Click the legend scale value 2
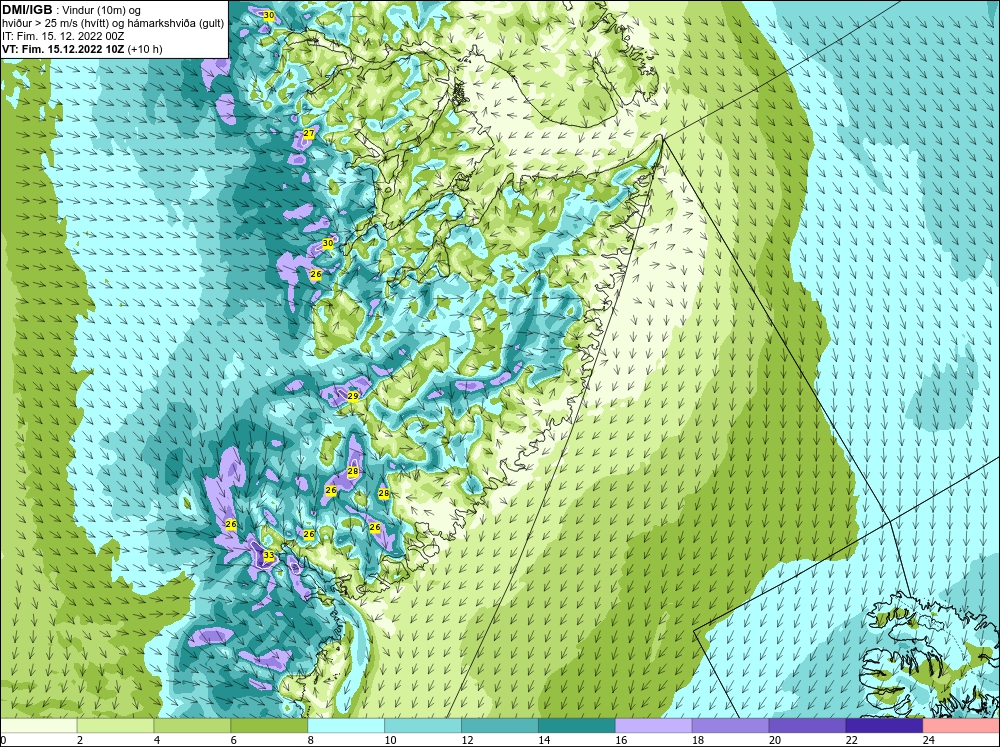This screenshot has height=747, width=1000. (80, 740)
